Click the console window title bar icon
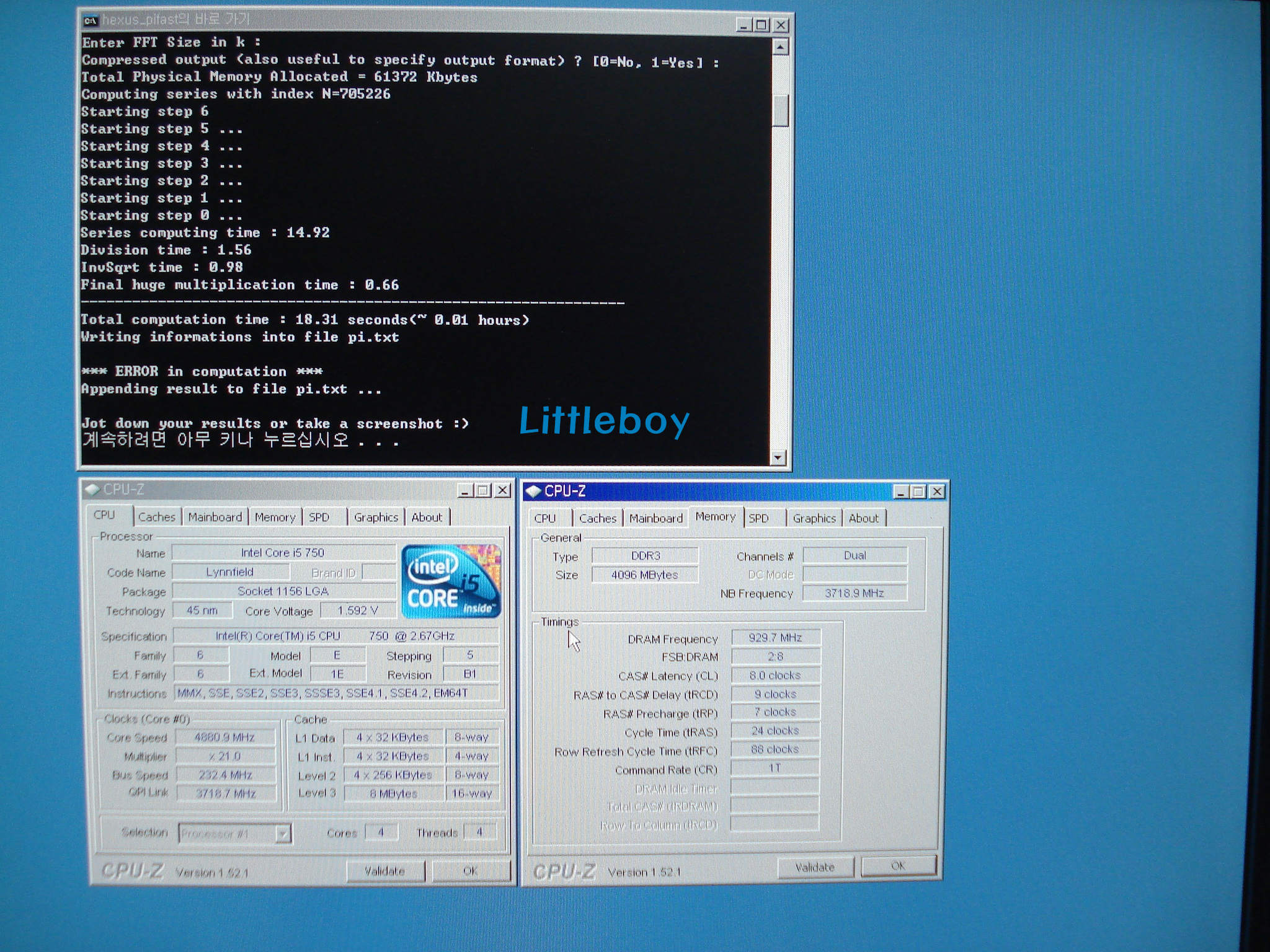The height and width of the screenshot is (952, 1270). coord(91,20)
